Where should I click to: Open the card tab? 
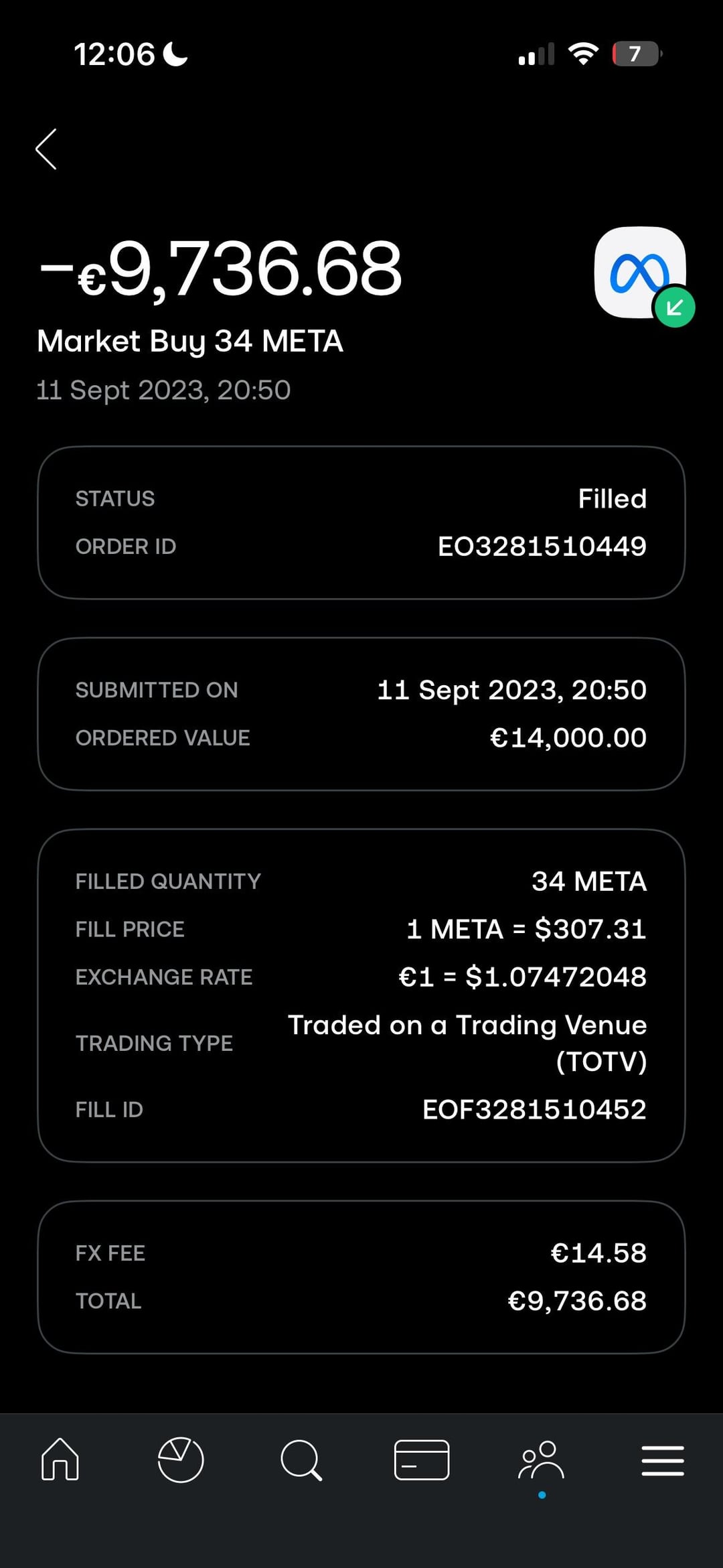click(x=422, y=1459)
